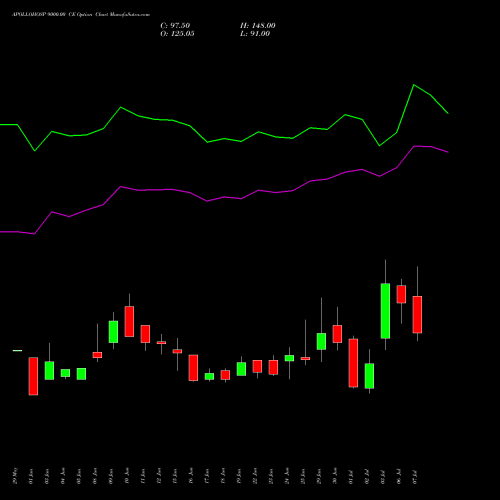Viewport: 500px width, 500px height.
Task: Click the tall green candlestick for 03 Jul
Action: point(385,311)
